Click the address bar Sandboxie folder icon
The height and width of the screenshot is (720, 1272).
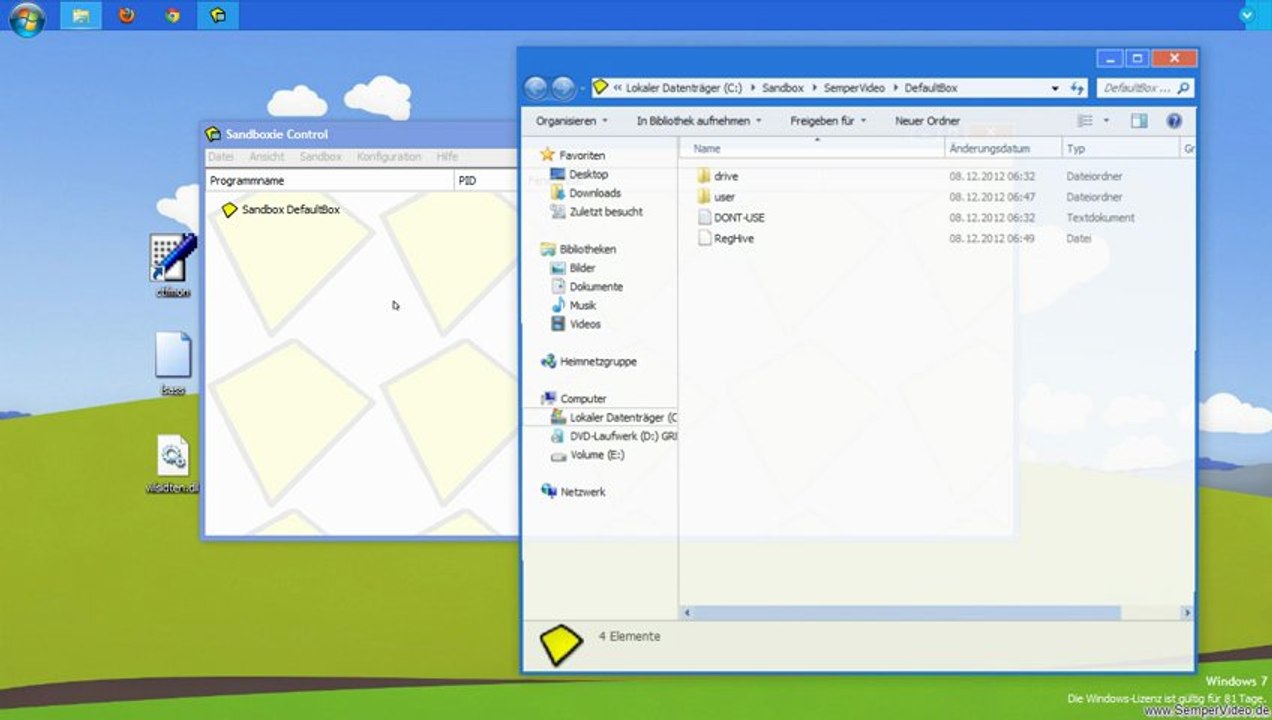pos(600,88)
